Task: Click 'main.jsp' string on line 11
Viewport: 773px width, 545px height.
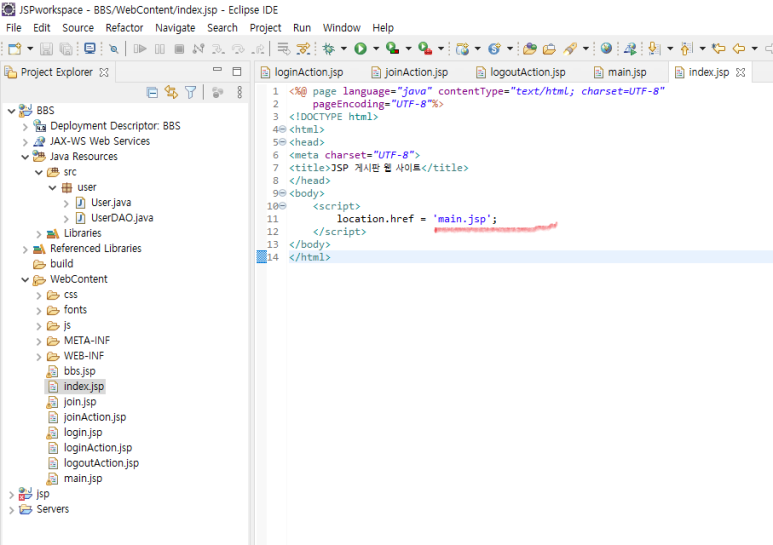Action: (462, 219)
